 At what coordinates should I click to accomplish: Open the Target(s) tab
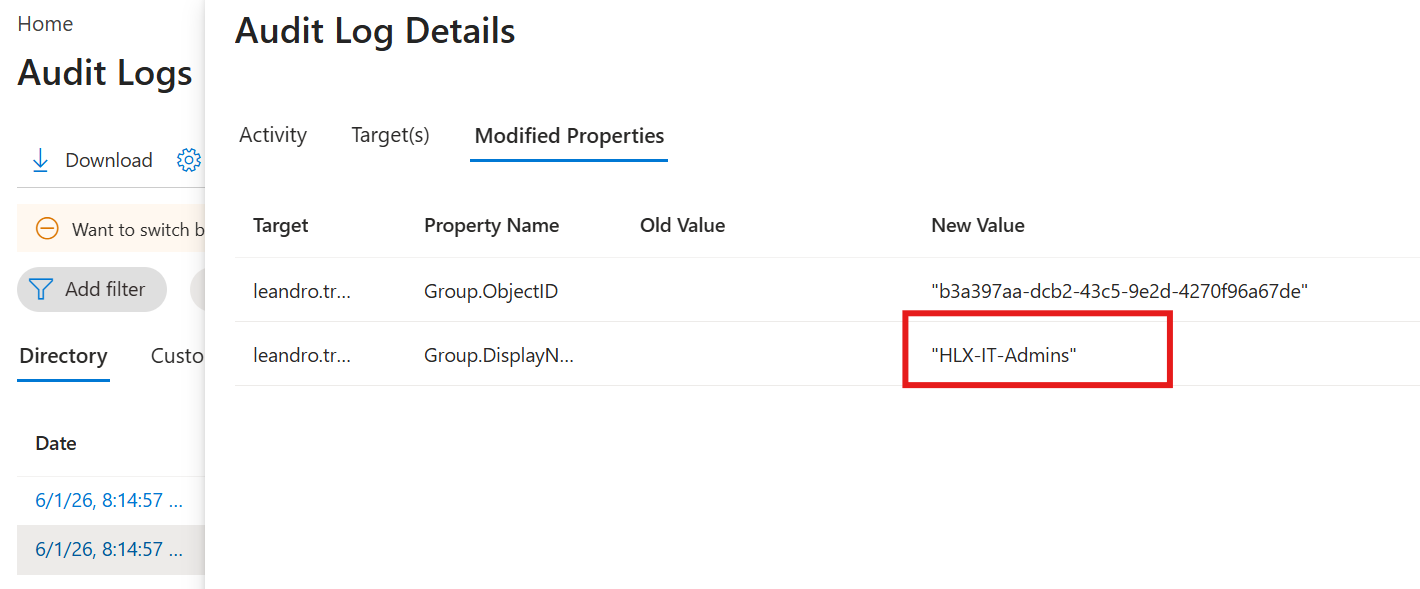[390, 135]
